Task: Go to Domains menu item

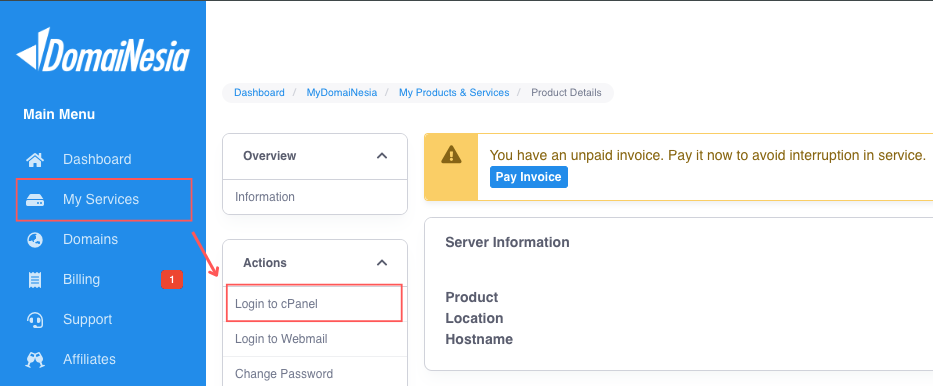Action: (x=90, y=239)
